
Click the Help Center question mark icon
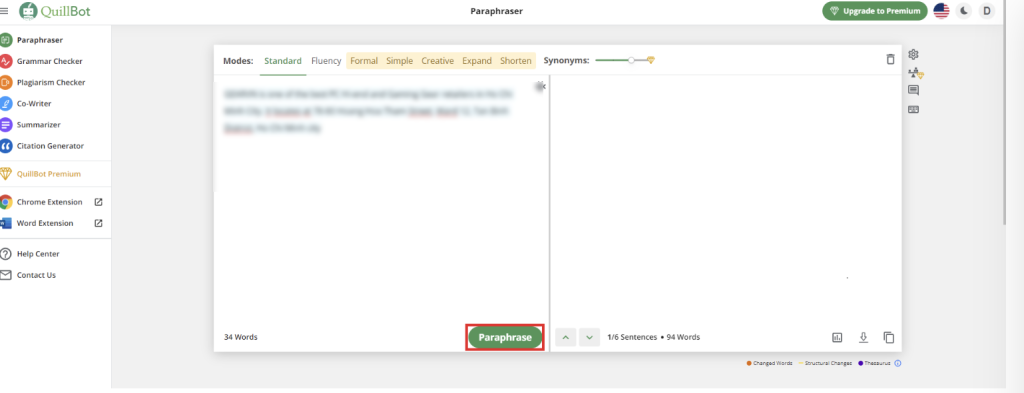point(6,254)
